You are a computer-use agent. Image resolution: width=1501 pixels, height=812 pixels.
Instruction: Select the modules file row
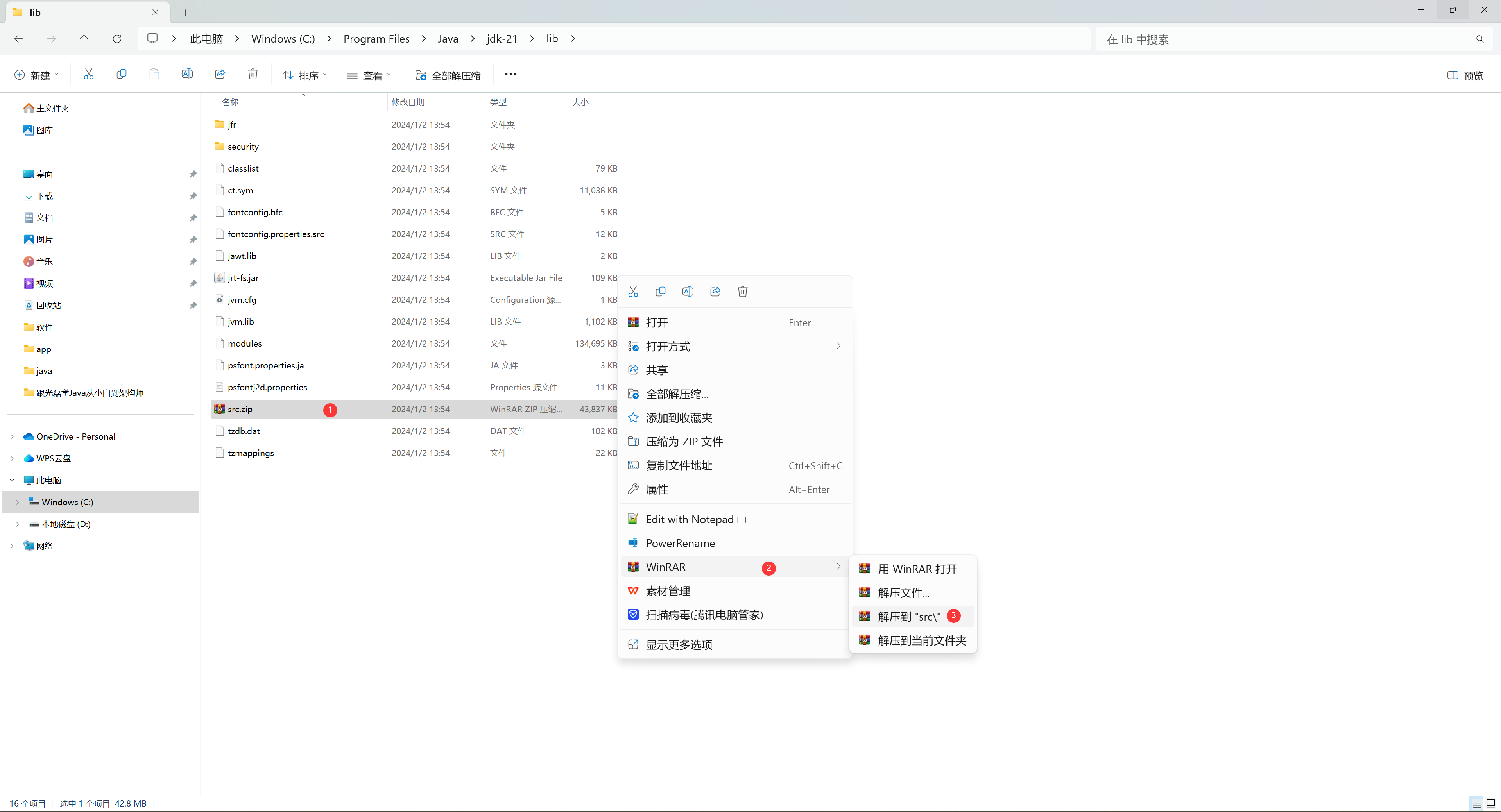[x=415, y=343]
